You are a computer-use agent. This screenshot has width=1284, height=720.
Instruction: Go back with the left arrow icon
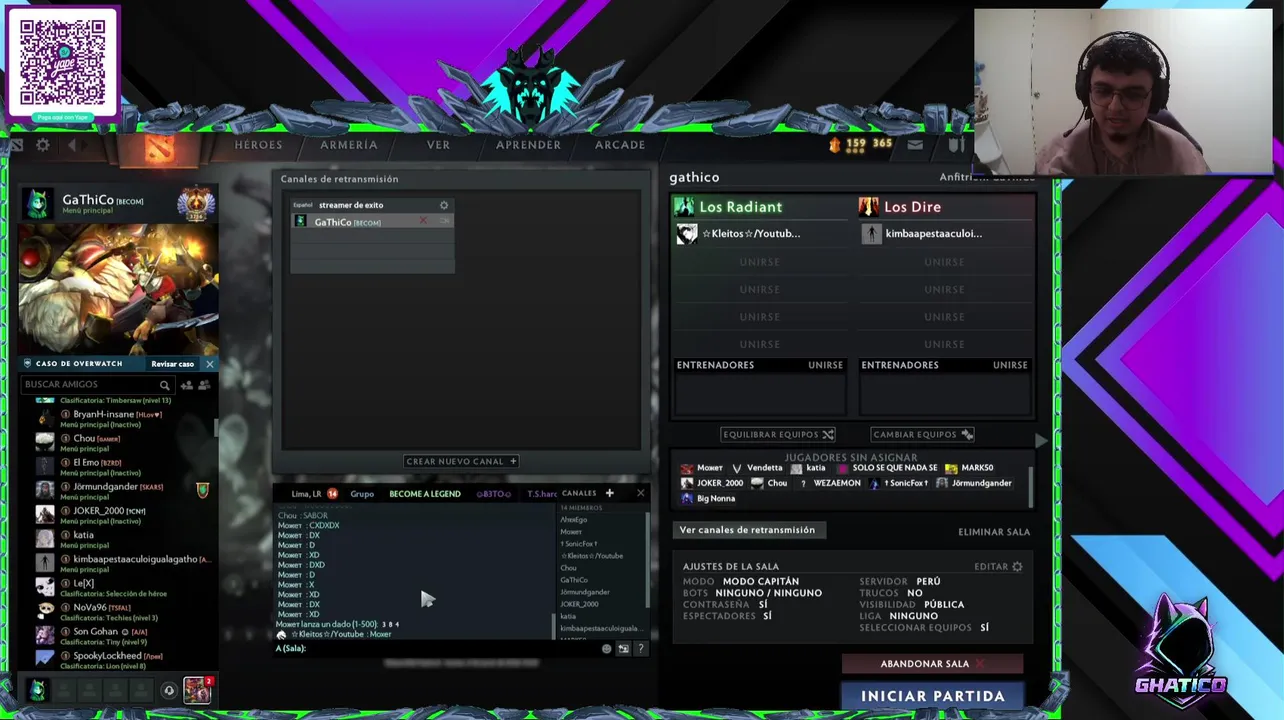coord(73,145)
